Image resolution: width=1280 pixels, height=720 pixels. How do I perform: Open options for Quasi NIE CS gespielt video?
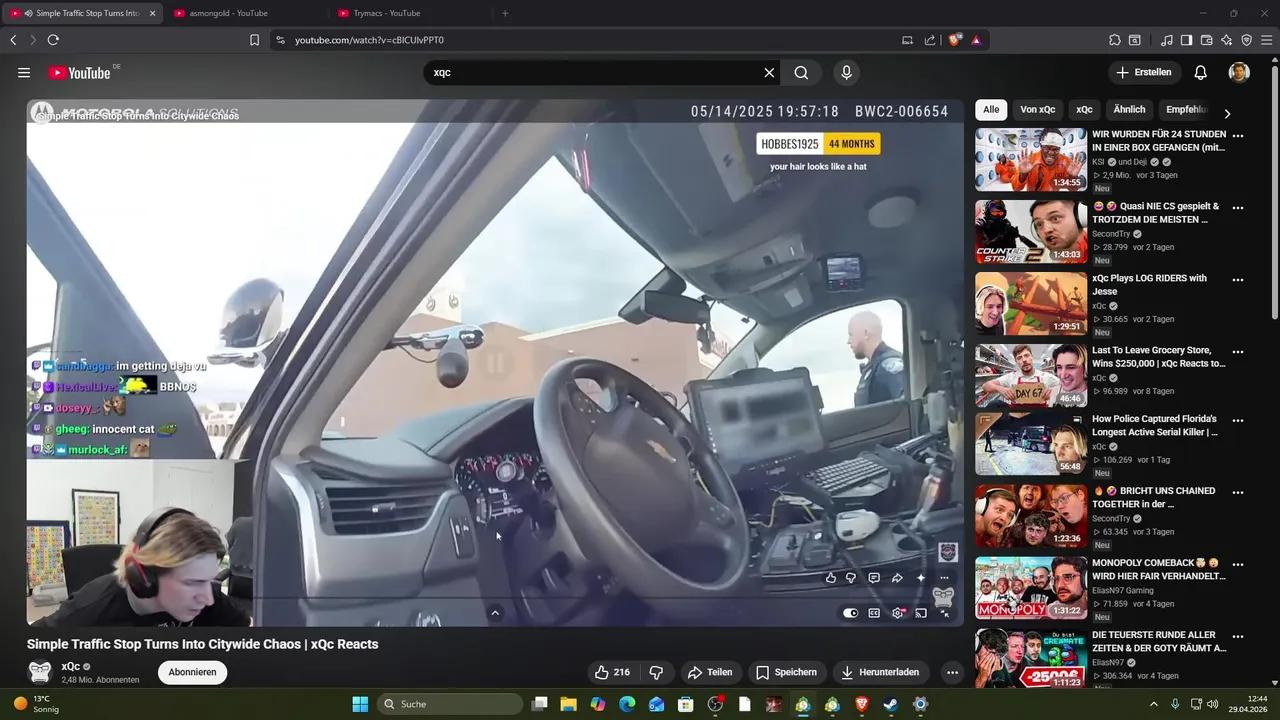click(x=1238, y=208)
